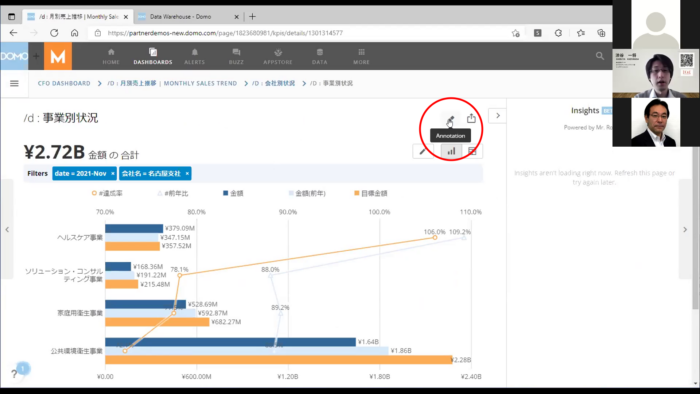700x394 pixels.
Task: Click the share card icon
Action: coord(471,118)
